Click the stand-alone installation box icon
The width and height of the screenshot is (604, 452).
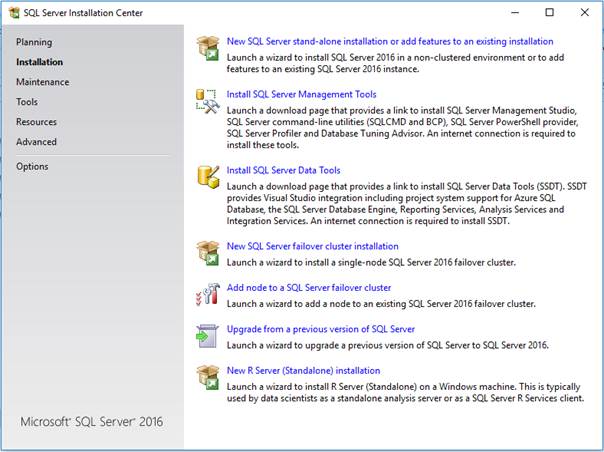[208, 48]
